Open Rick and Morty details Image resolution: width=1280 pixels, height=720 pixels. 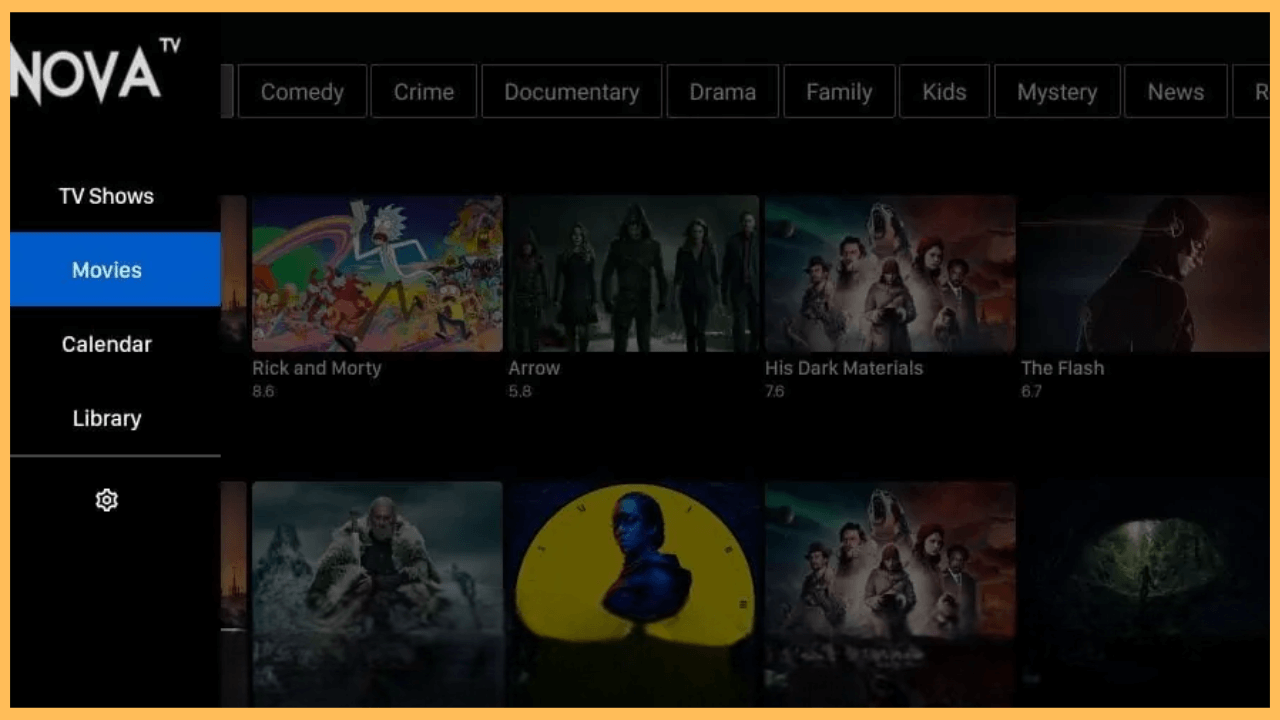(376, 273)
